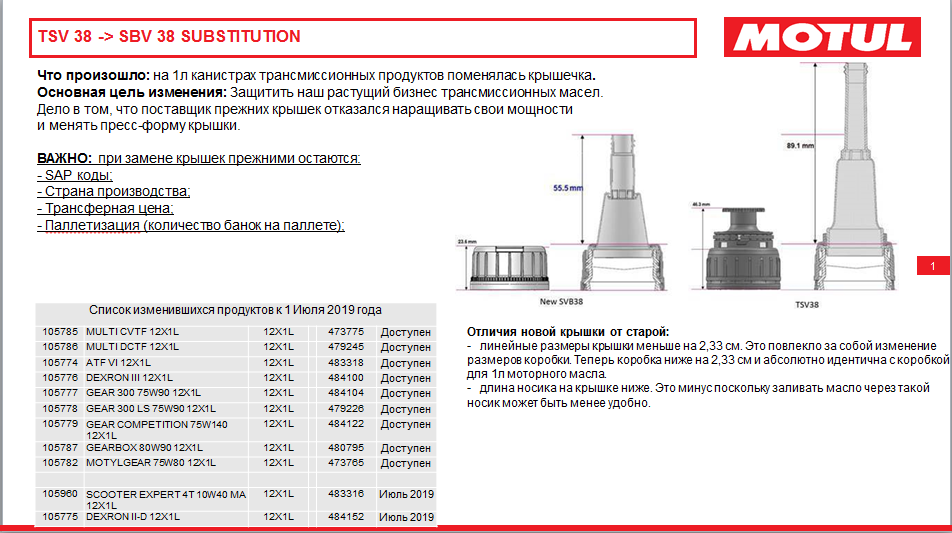952x533 pixels.
Task: Click the MOTUL logo
Action: 822,37
